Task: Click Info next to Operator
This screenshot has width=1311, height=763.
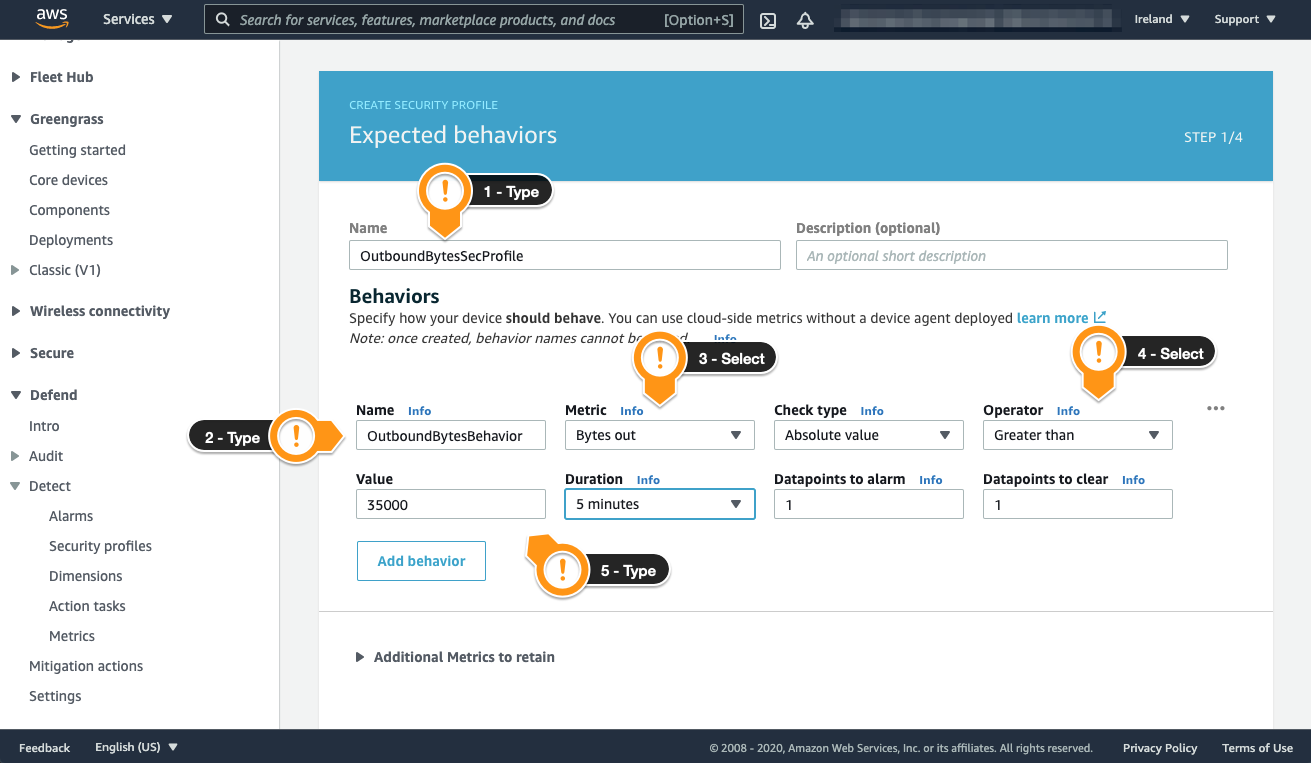Action: click(x=1068, y=411)
